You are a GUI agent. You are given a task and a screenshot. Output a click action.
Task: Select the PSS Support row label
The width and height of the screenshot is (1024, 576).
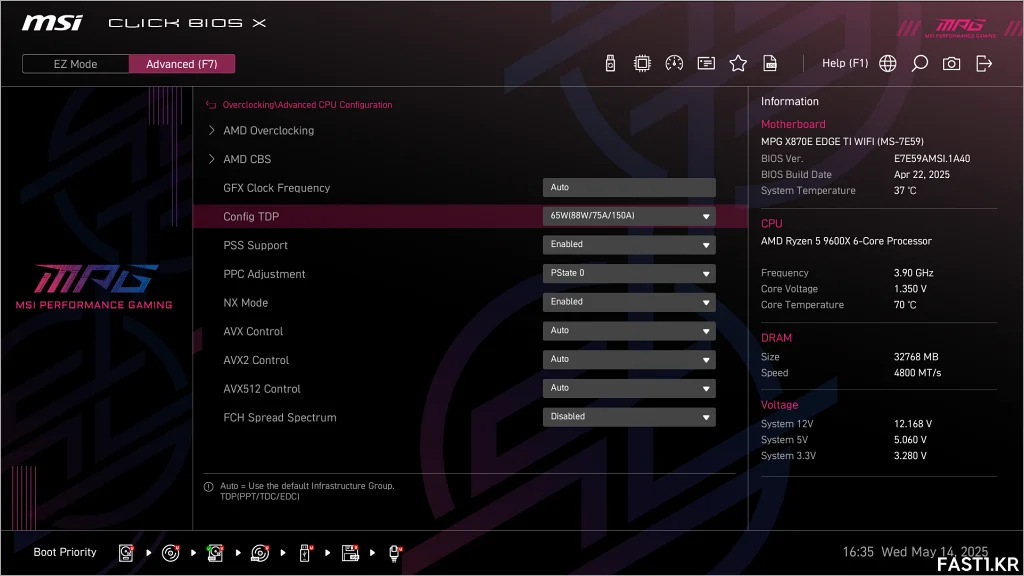pyautogui.click(x=255, y=246)
